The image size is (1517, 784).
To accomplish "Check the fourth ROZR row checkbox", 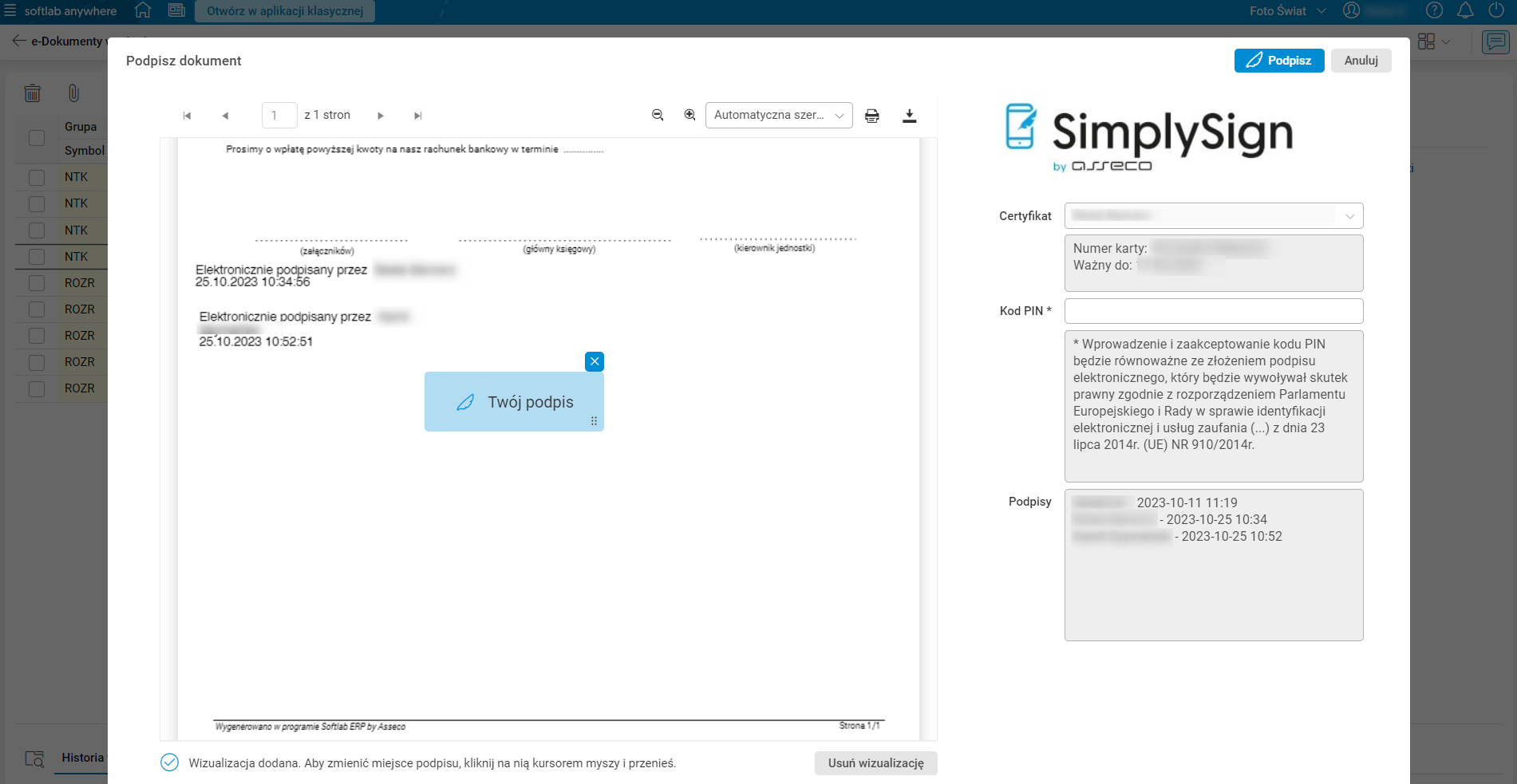I will (37, 362).
